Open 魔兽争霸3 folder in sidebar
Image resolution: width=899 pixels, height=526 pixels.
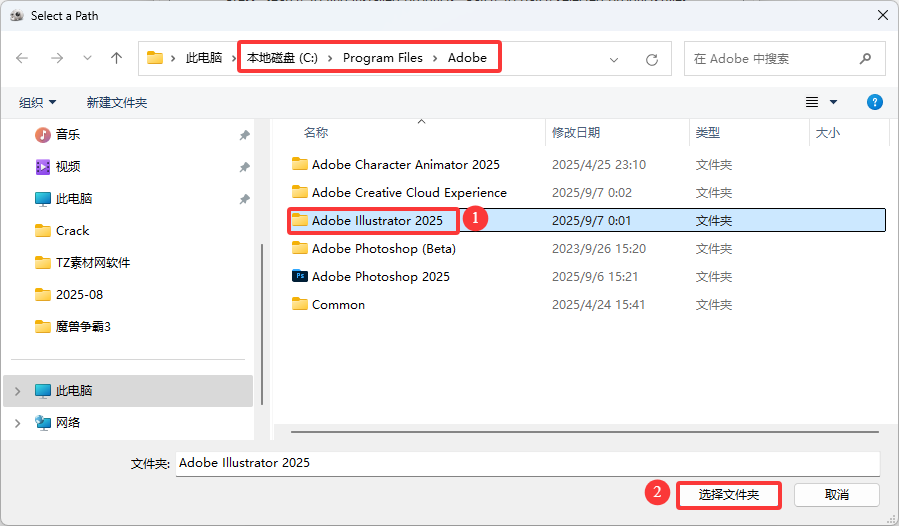[83, 327]
